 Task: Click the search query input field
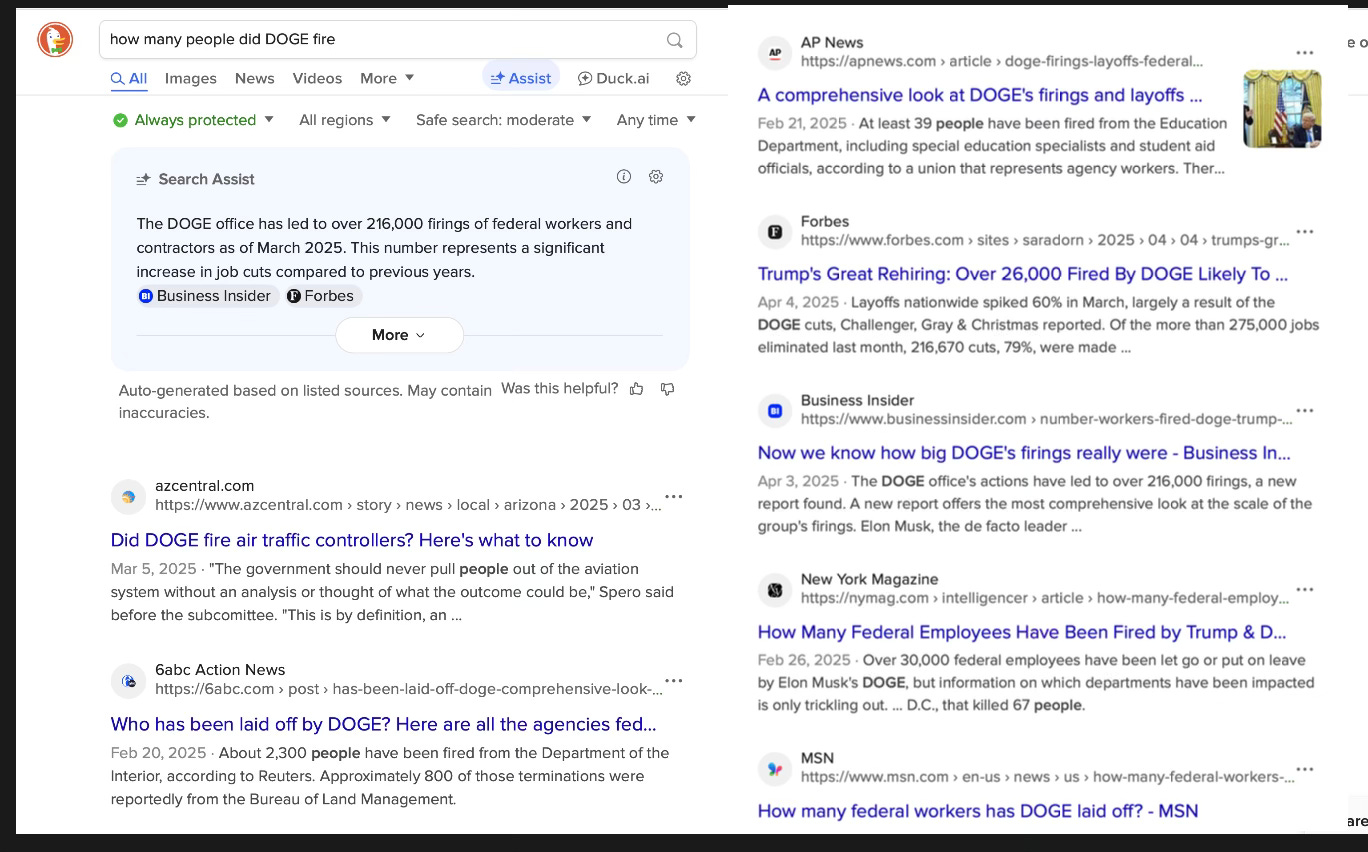[x=380, y=40]
